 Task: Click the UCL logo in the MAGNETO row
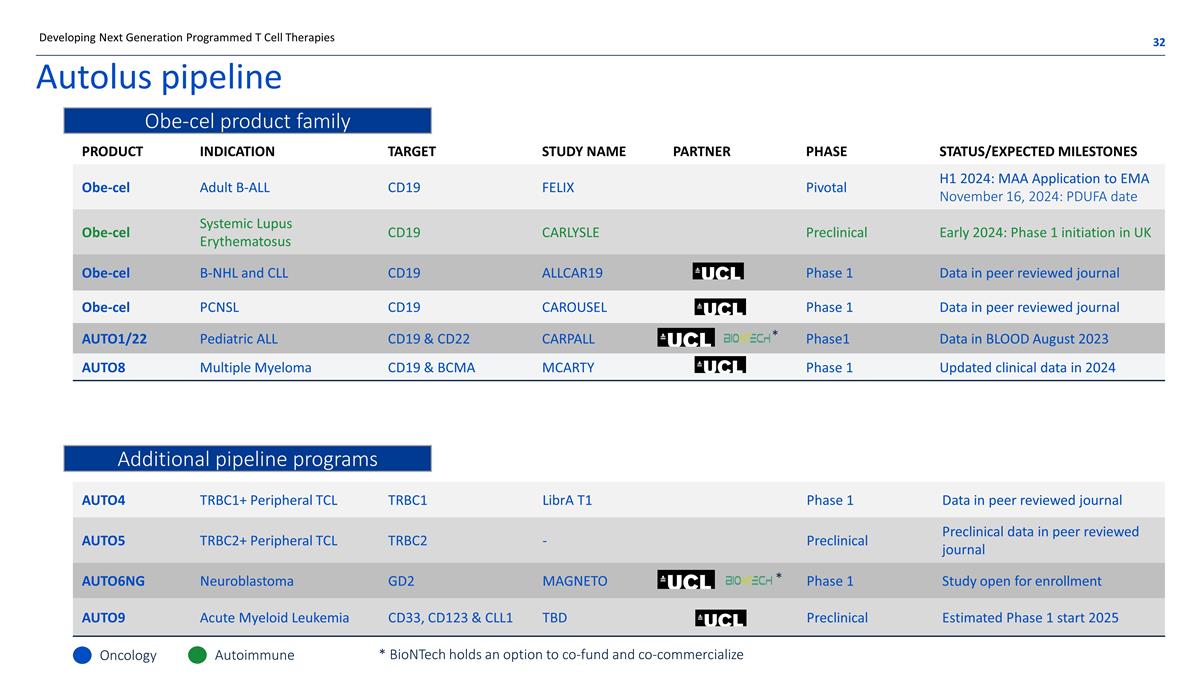(x=686, y=580)
